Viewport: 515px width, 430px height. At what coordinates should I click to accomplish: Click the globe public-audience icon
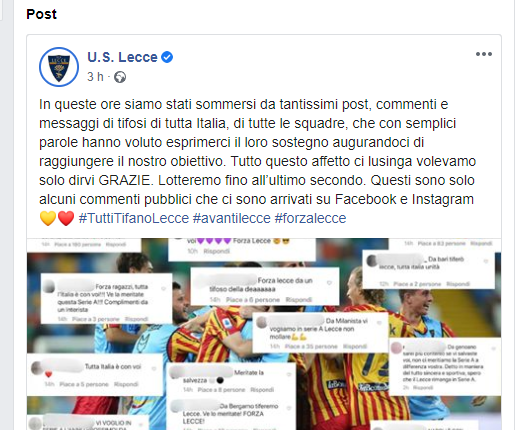(x=120, y=77)
